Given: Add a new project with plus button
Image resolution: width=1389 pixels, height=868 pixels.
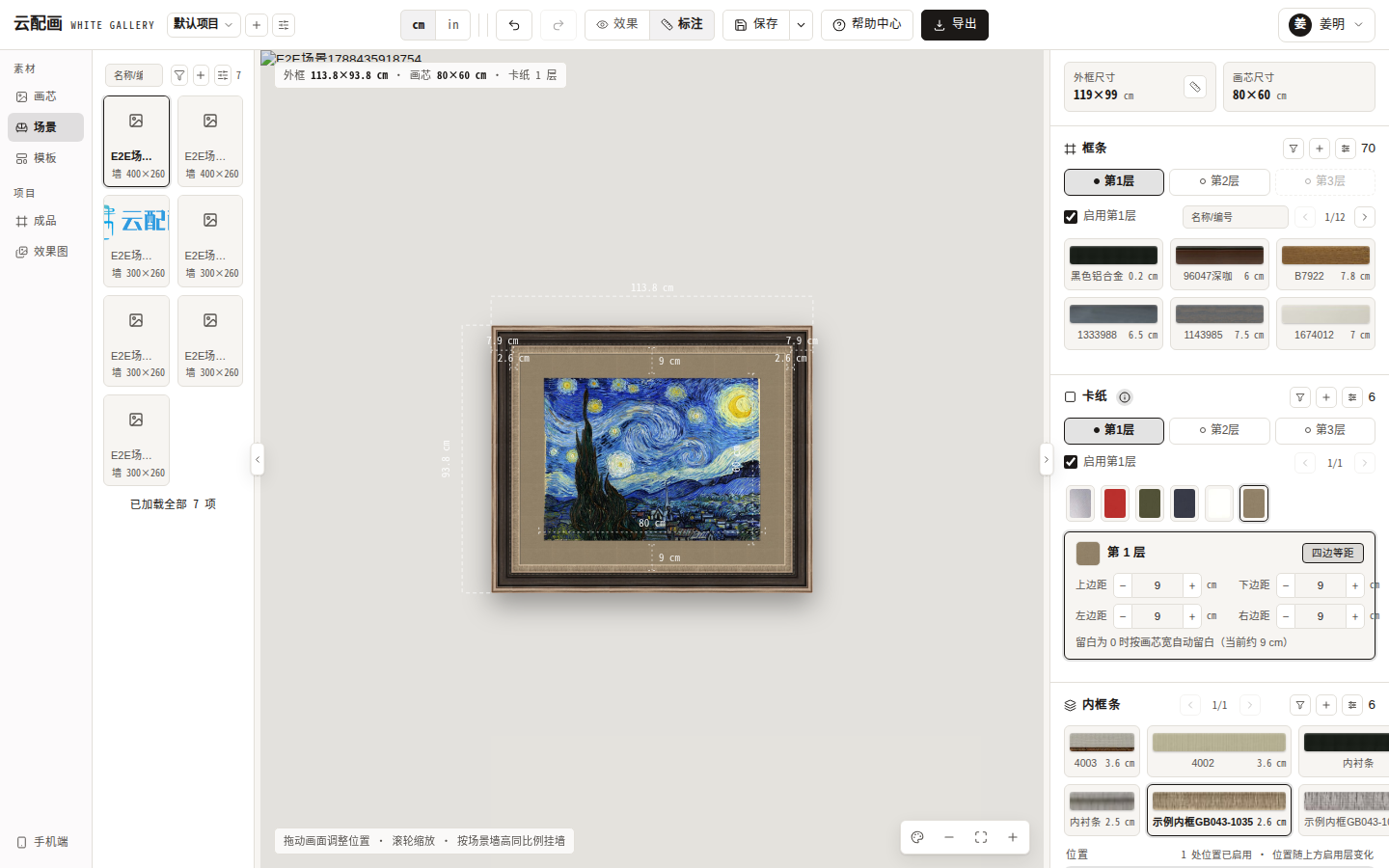Looking at the screenshot, I should (257, 25).
